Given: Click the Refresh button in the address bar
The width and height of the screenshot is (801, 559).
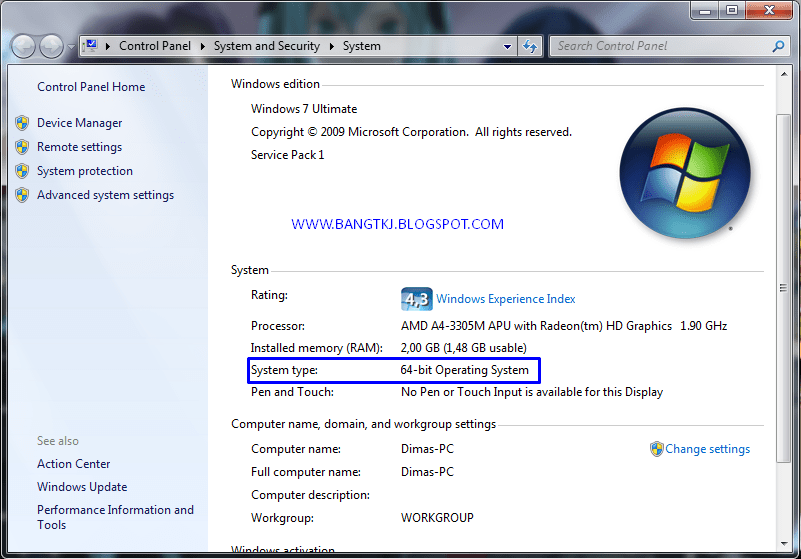Looking at the screenshot, I should [530, 46].
